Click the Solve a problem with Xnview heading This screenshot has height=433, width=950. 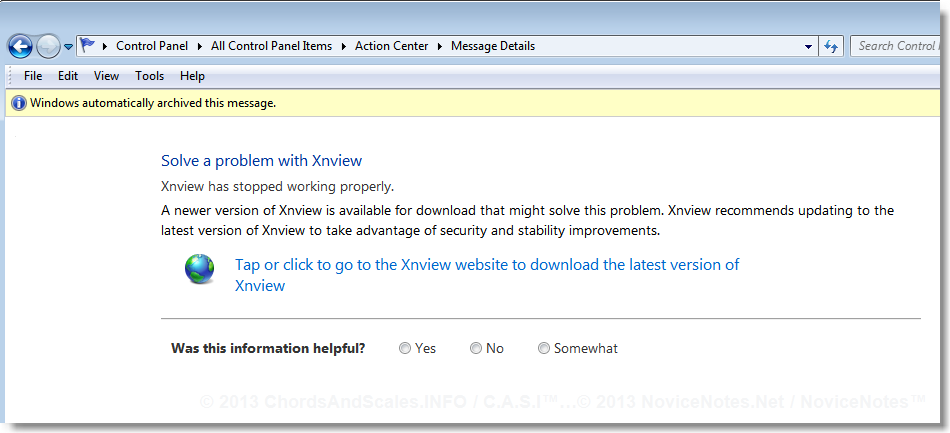261,160
